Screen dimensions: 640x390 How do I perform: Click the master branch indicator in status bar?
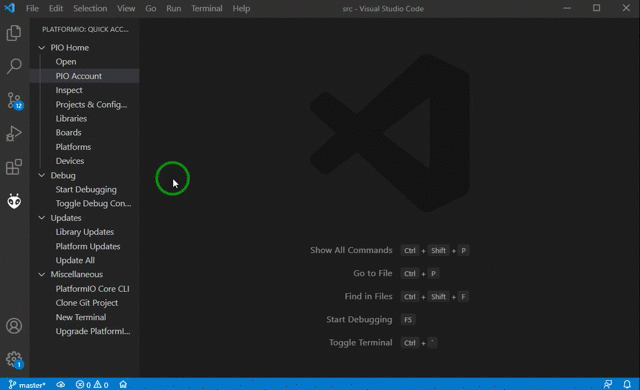coord(27,385)
